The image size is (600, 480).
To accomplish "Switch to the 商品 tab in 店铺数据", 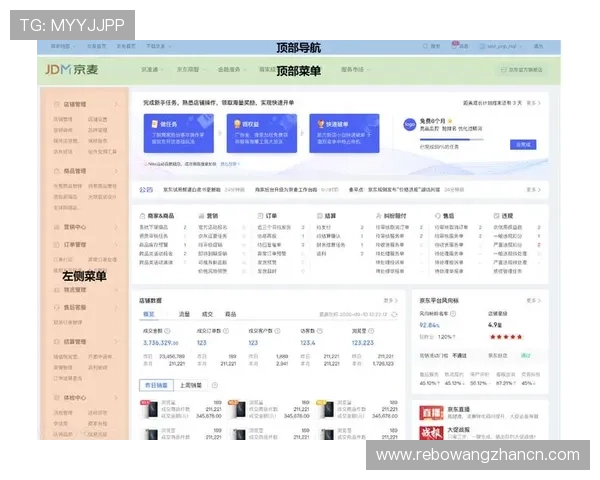I will coord(230,314).
